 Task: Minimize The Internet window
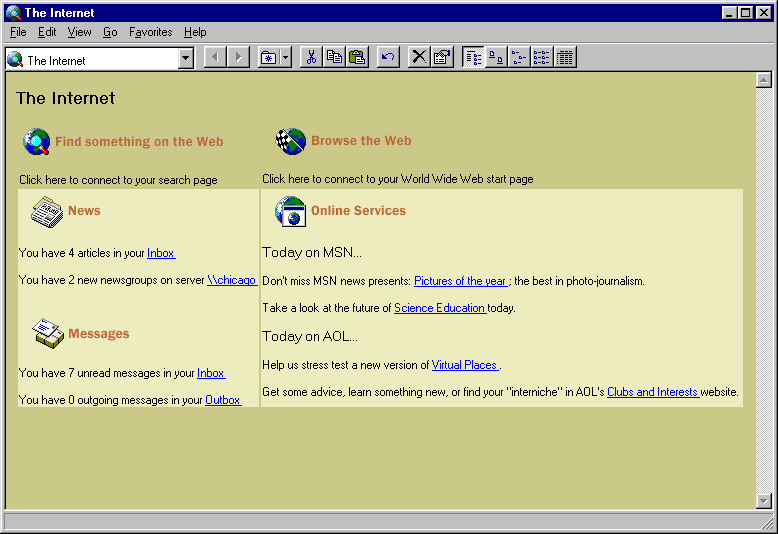[x=729, y=13]
